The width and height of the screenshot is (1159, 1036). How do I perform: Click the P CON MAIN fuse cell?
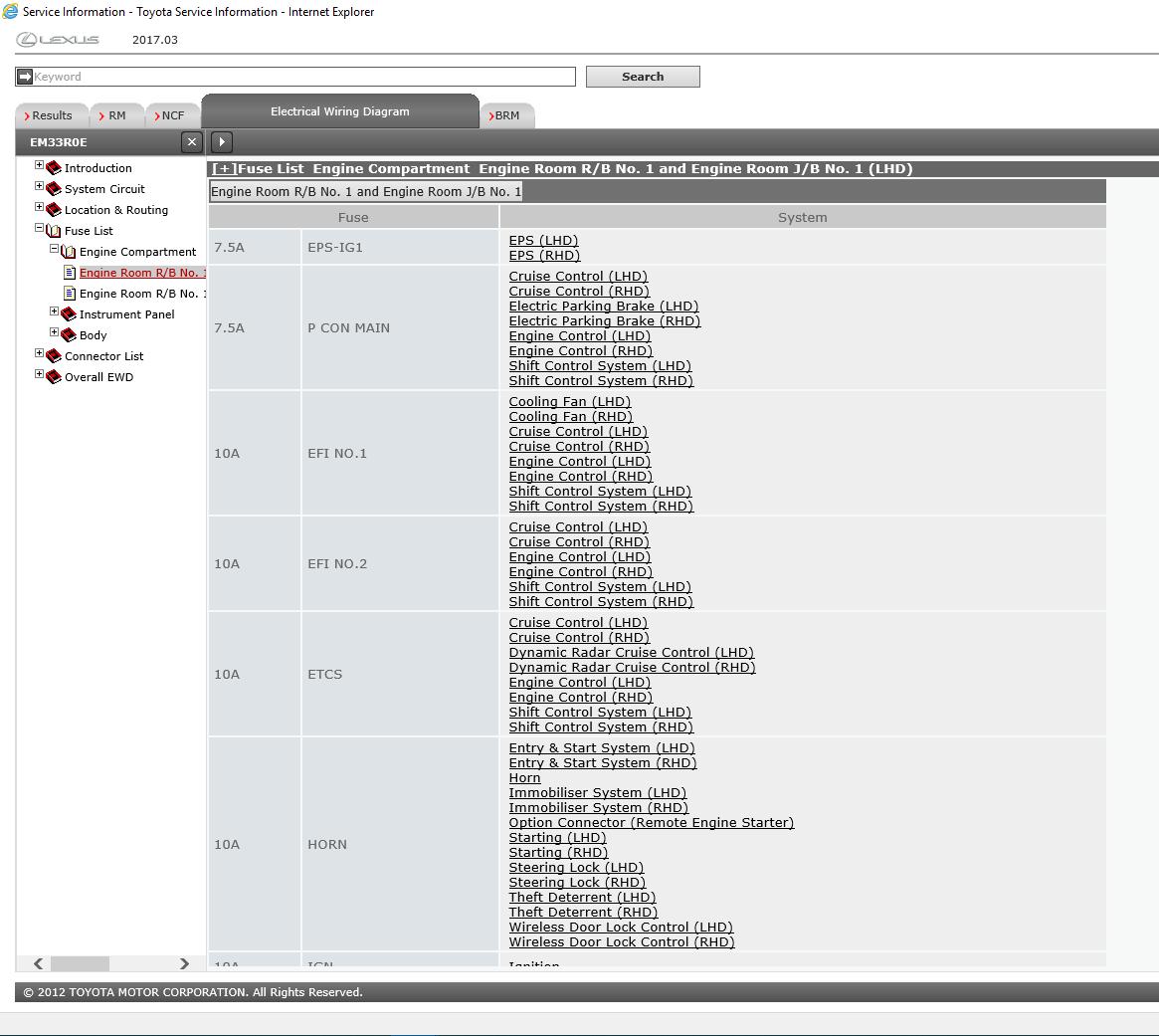(400, 327)
